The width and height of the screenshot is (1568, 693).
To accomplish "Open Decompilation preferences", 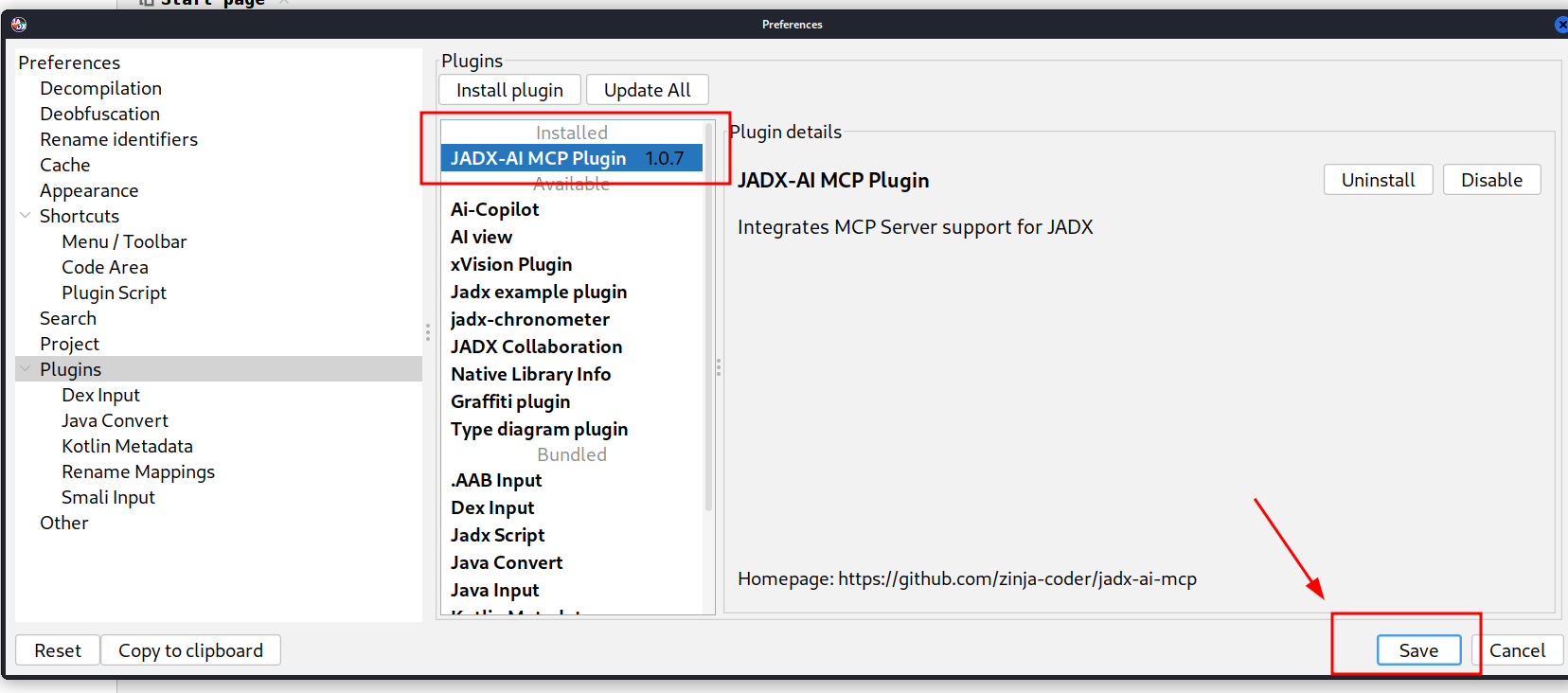I will pyautogui.click(x=100, y=88).
